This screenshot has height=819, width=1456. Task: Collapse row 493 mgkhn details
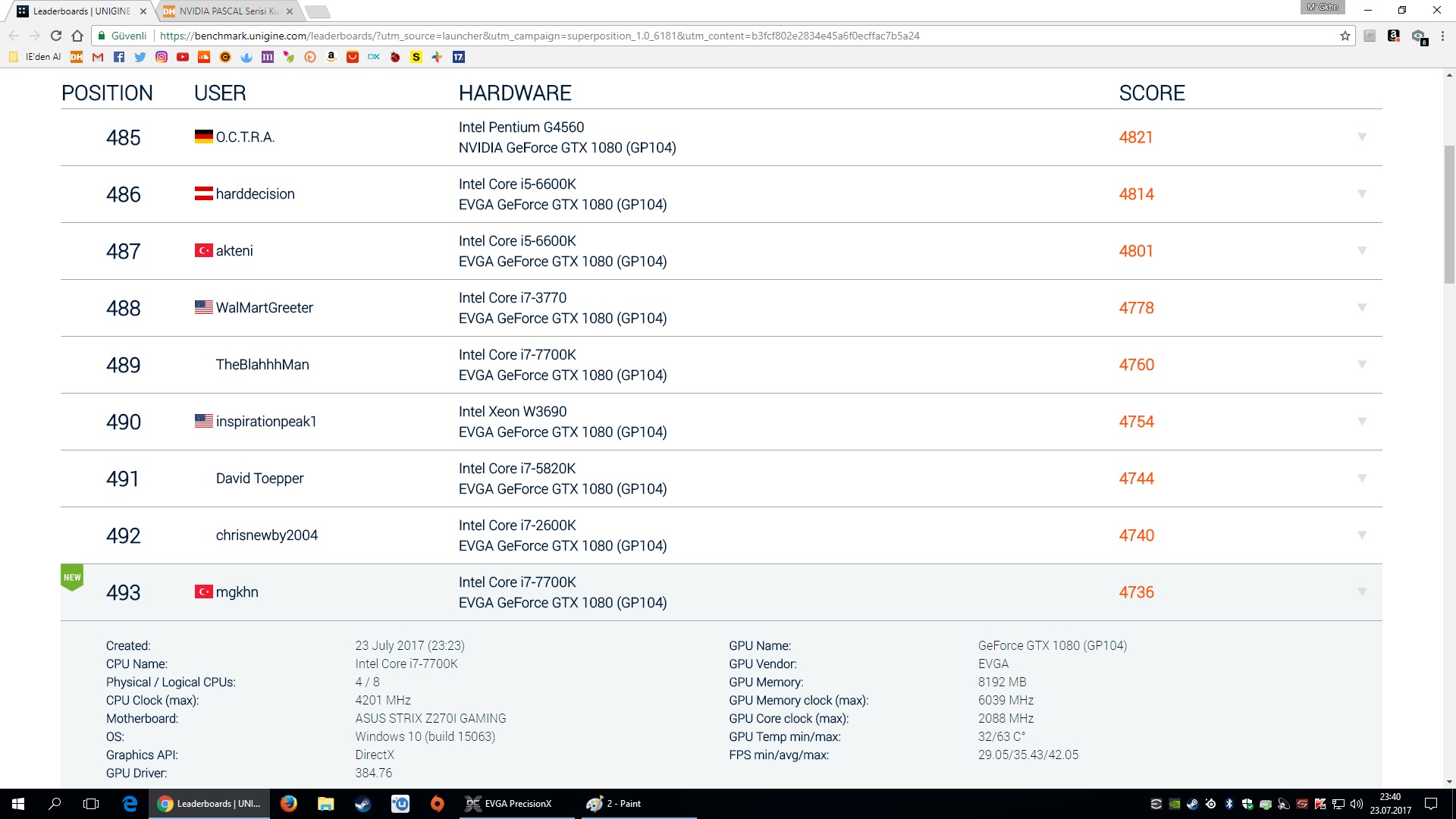tap(1362, 592)
